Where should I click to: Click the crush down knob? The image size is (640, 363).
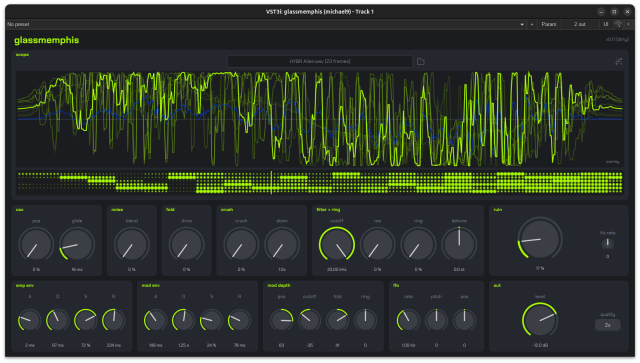(x=282, y=245)
